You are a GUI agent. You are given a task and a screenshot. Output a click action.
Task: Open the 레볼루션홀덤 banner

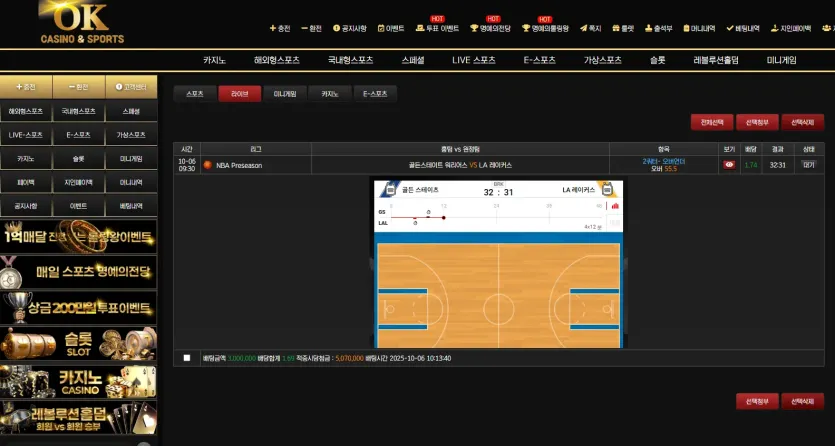78,418
